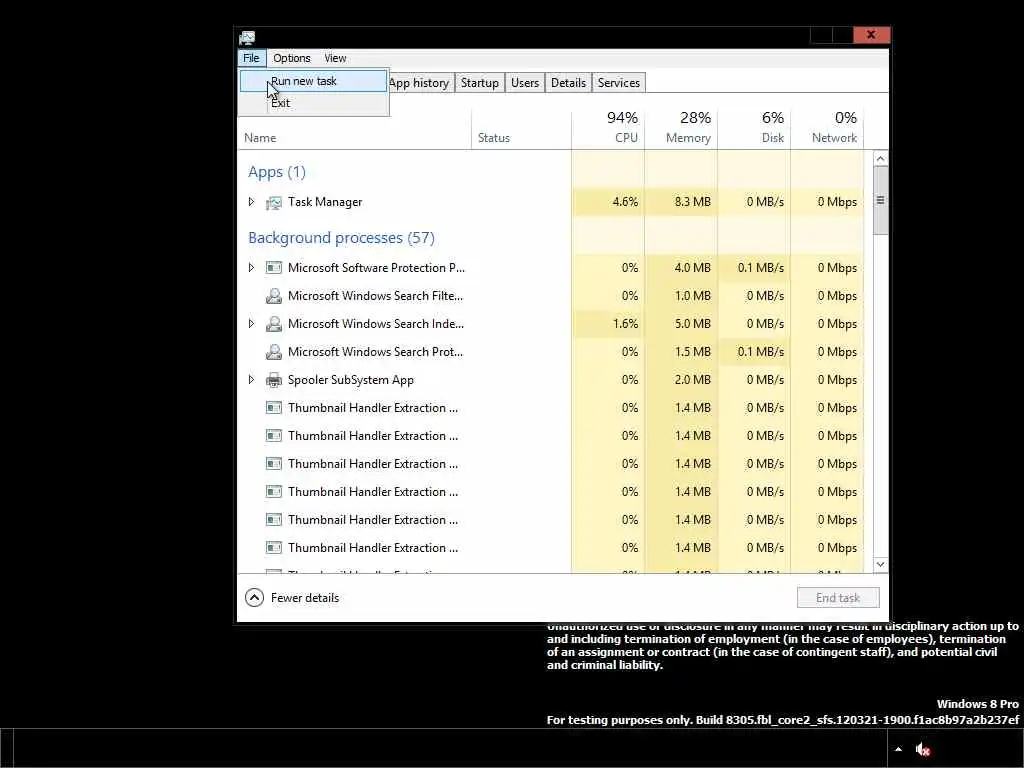Screen dimensions: 1024x768
Task: Show hidden tray icons arrow
Action: [x=899, y=749]
